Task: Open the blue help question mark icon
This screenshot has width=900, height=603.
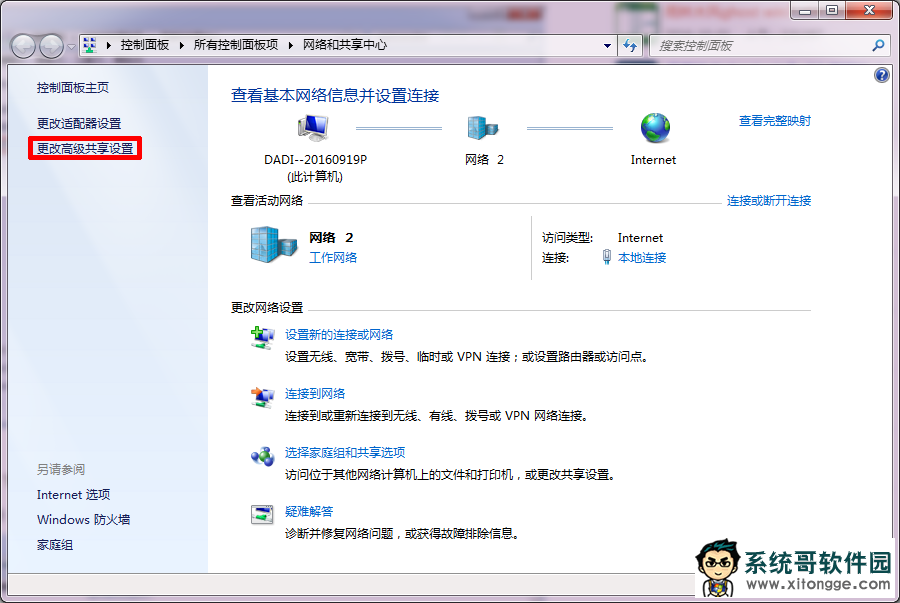Action: pos(882,75)
